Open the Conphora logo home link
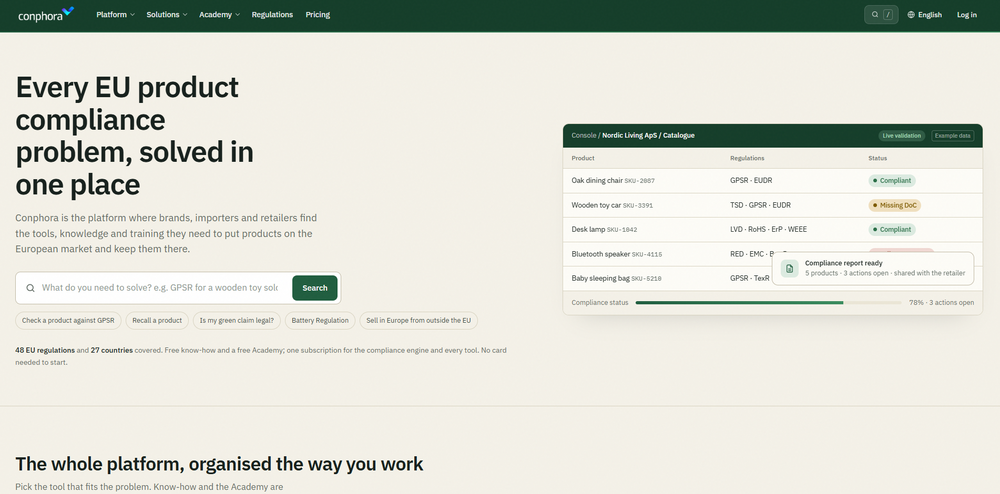 [46, 15]
